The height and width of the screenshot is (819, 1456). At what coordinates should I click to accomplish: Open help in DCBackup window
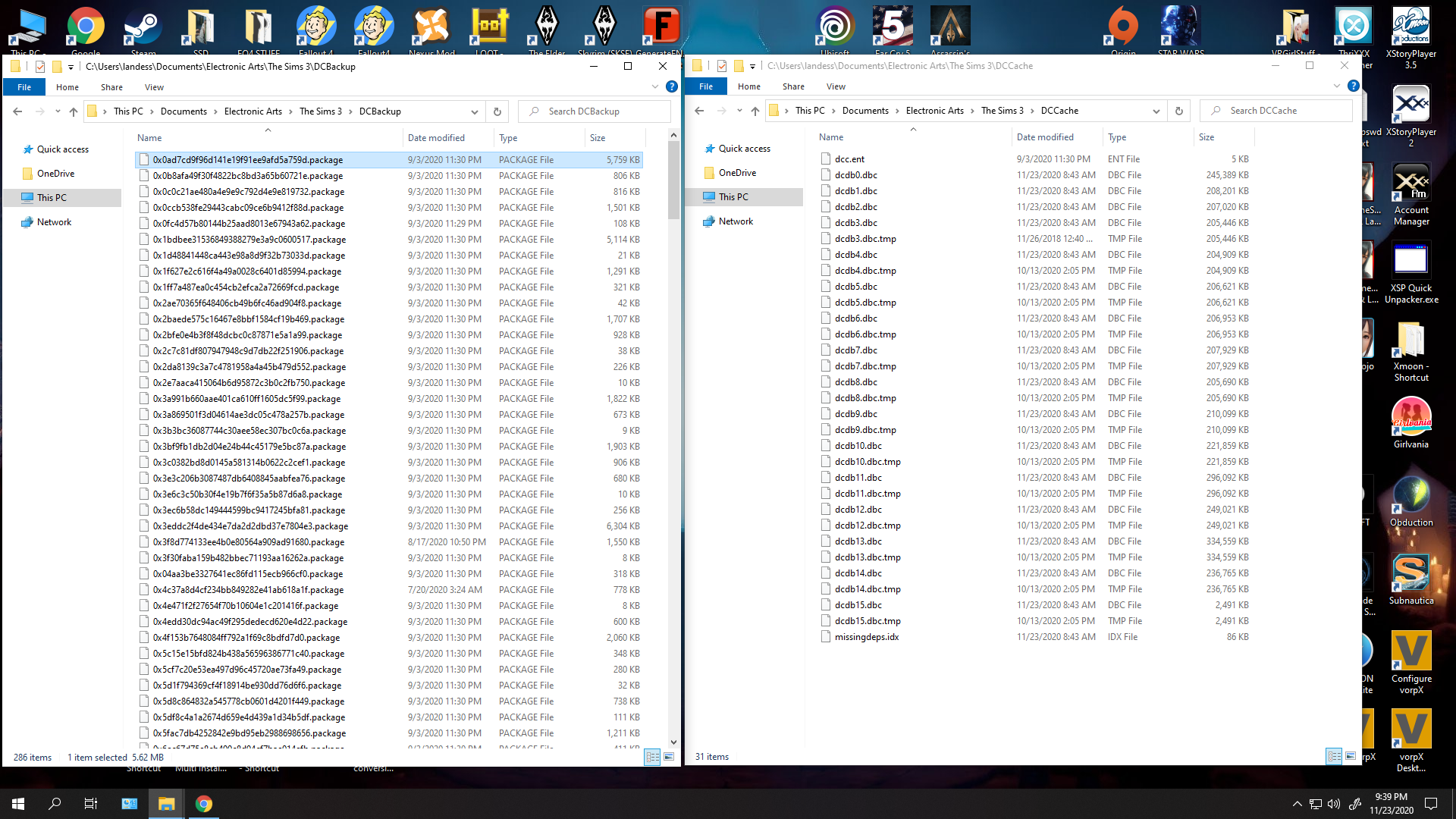[671, 87]
